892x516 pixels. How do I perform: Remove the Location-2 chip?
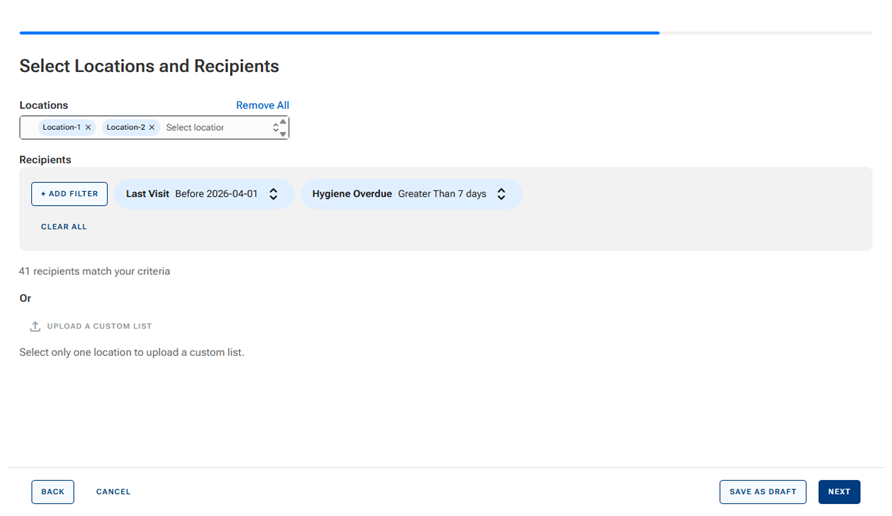coord(152,128)
